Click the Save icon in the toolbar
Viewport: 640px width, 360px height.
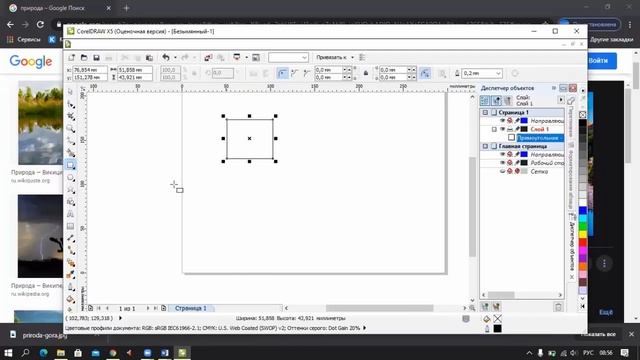click(x=96, y=58)
